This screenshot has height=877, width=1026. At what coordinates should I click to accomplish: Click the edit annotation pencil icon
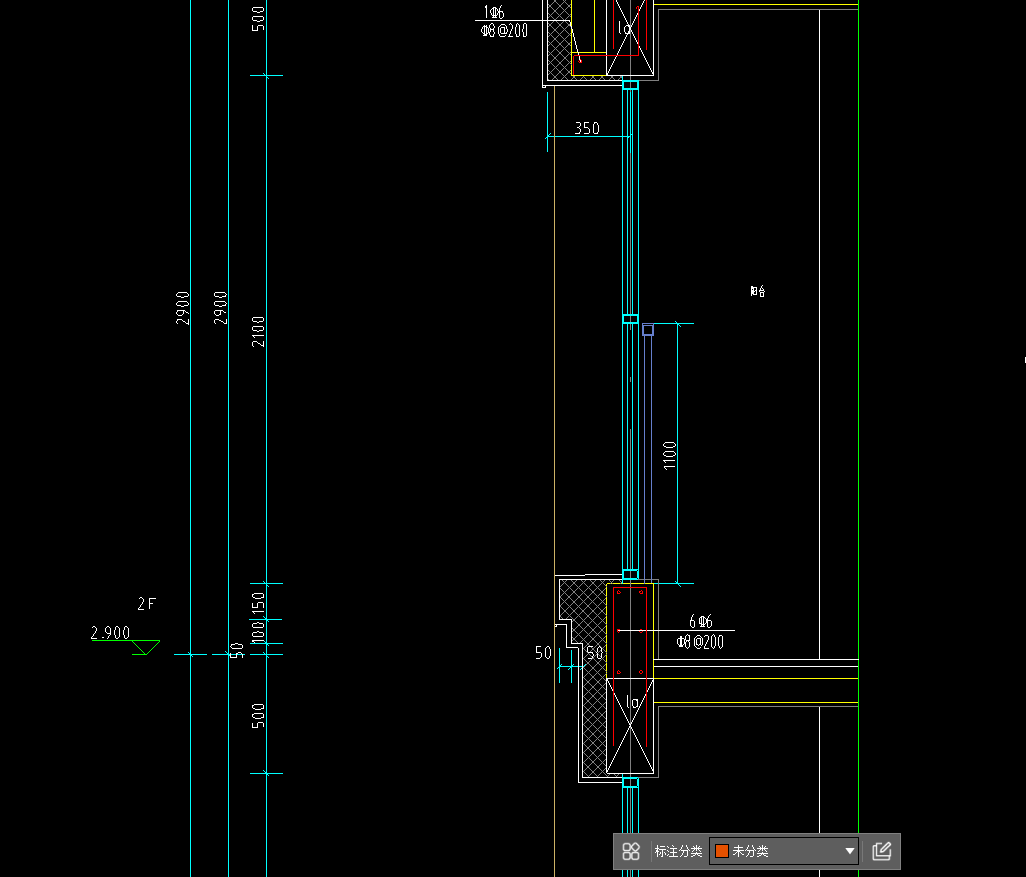tap(881, 851)
